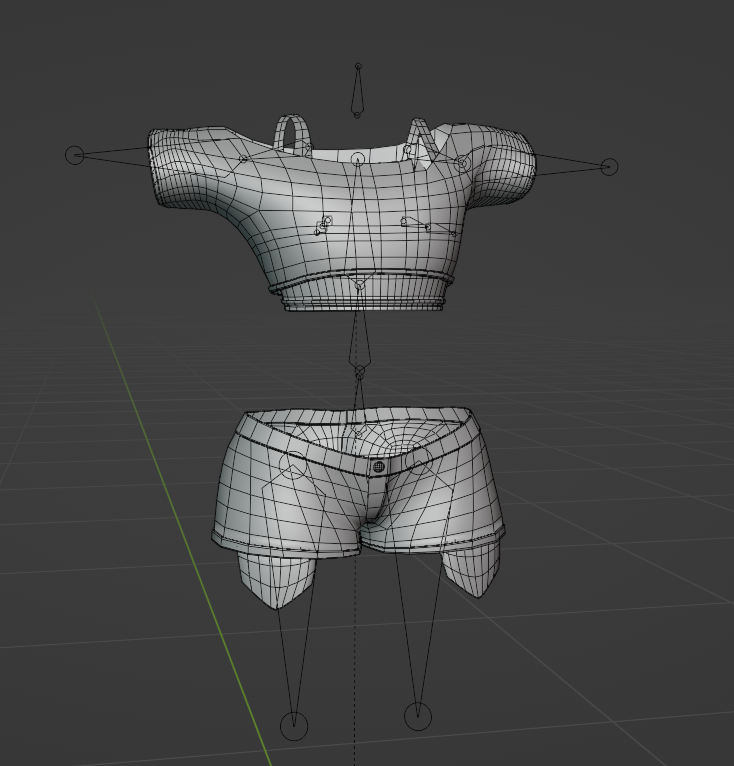Click the bone joint between shirt and shorts
This screenshot has height=766, width=734.
tap(359, 372)
